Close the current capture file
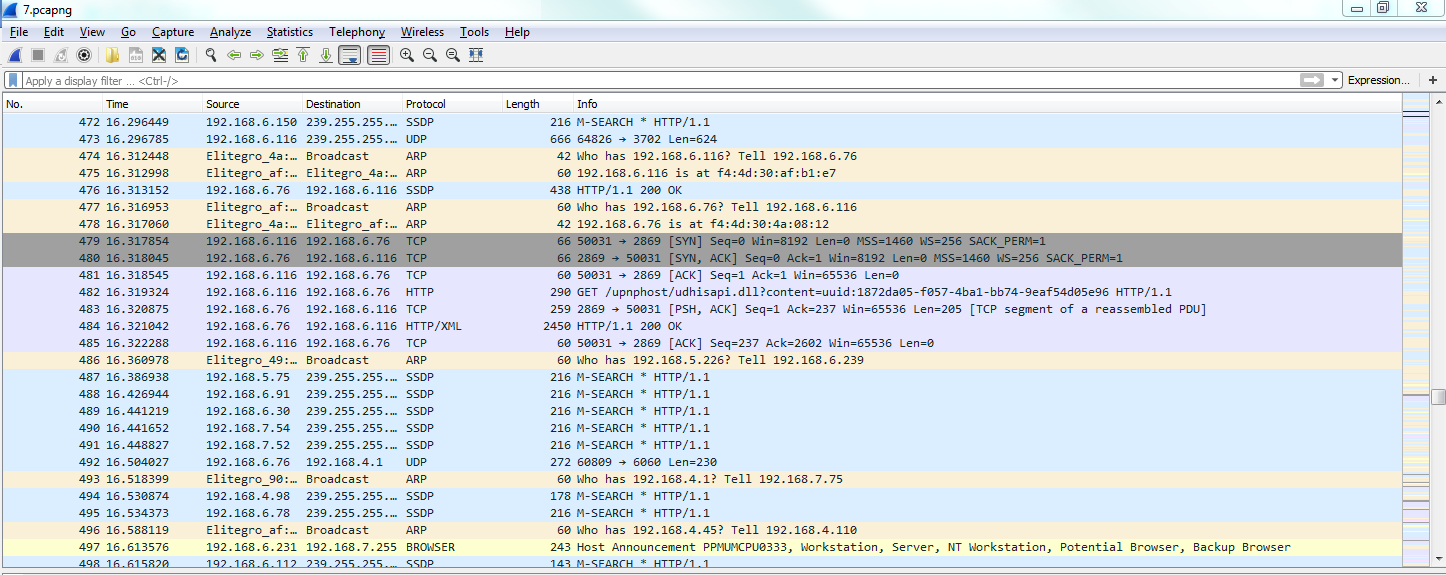This screenshot has height=575, width=1446. click(x=158, y=55)
